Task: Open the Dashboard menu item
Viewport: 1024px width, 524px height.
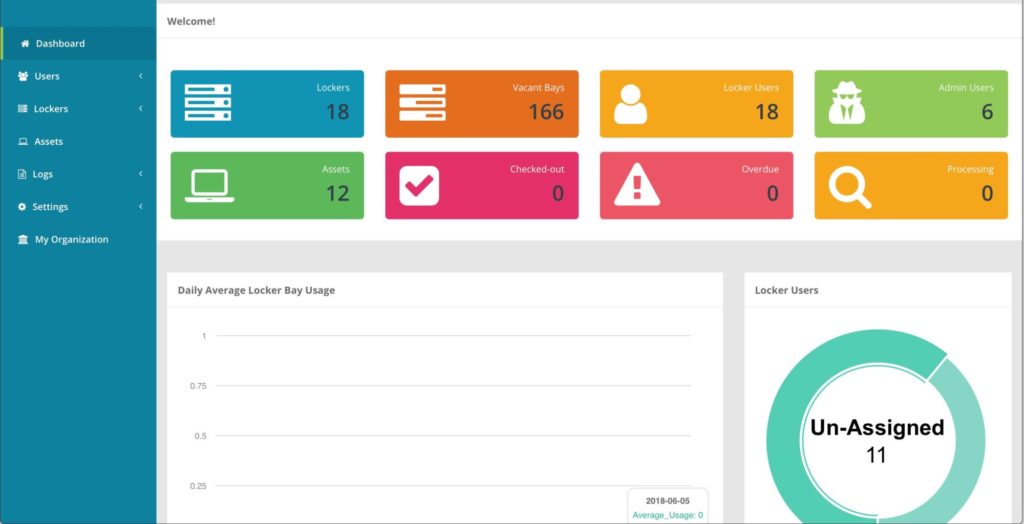Action: click(78, 44)
